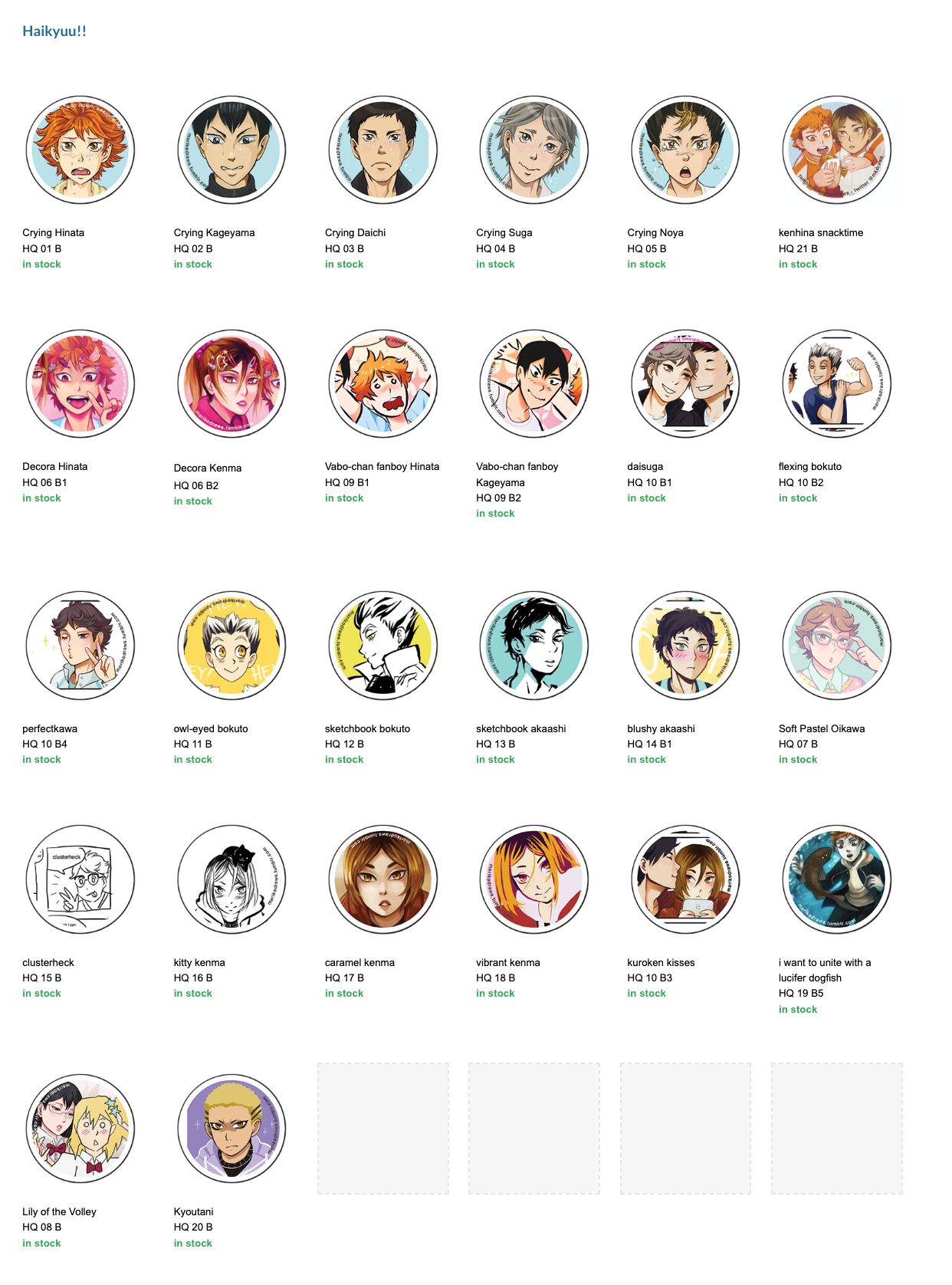Select the Crying Kageyama badge thumbnail
The height and width of the screenshot is (1285, 952).
coord(231,150)
